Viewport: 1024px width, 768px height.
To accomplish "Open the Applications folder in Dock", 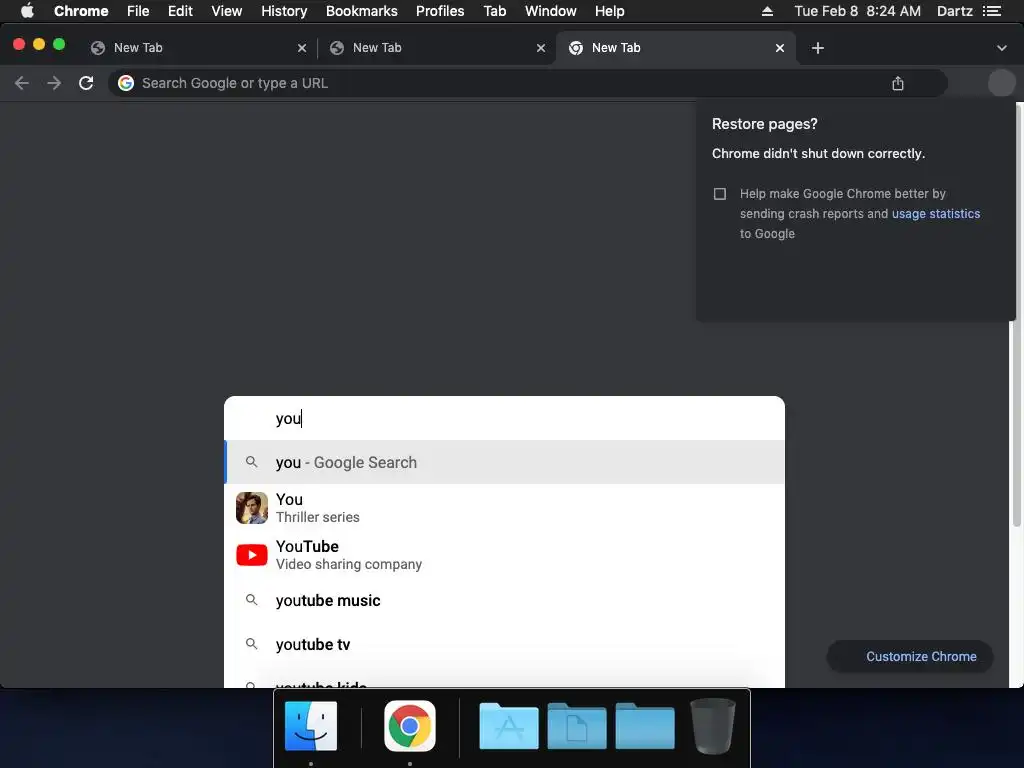I will coord(509,726).
